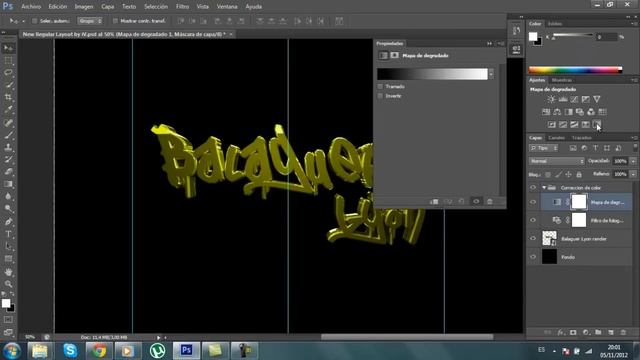Image resolution: width=640 pixels, height=360 pixels.
Task: Switch to the Canales tab
Action: pyautogui.click(x=557, y=138)
